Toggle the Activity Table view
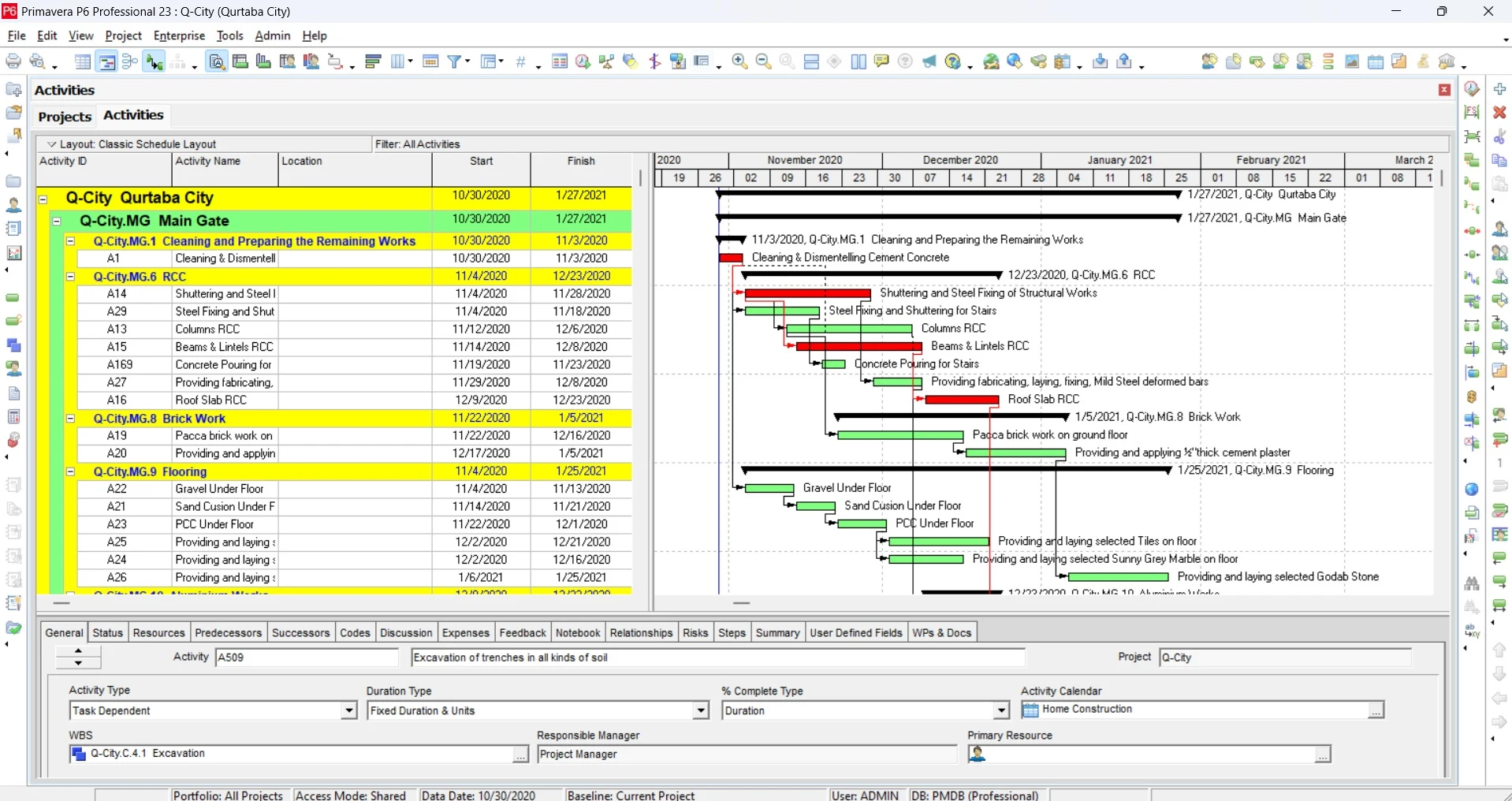The image size is (1512, 801). tap(83, 61)
